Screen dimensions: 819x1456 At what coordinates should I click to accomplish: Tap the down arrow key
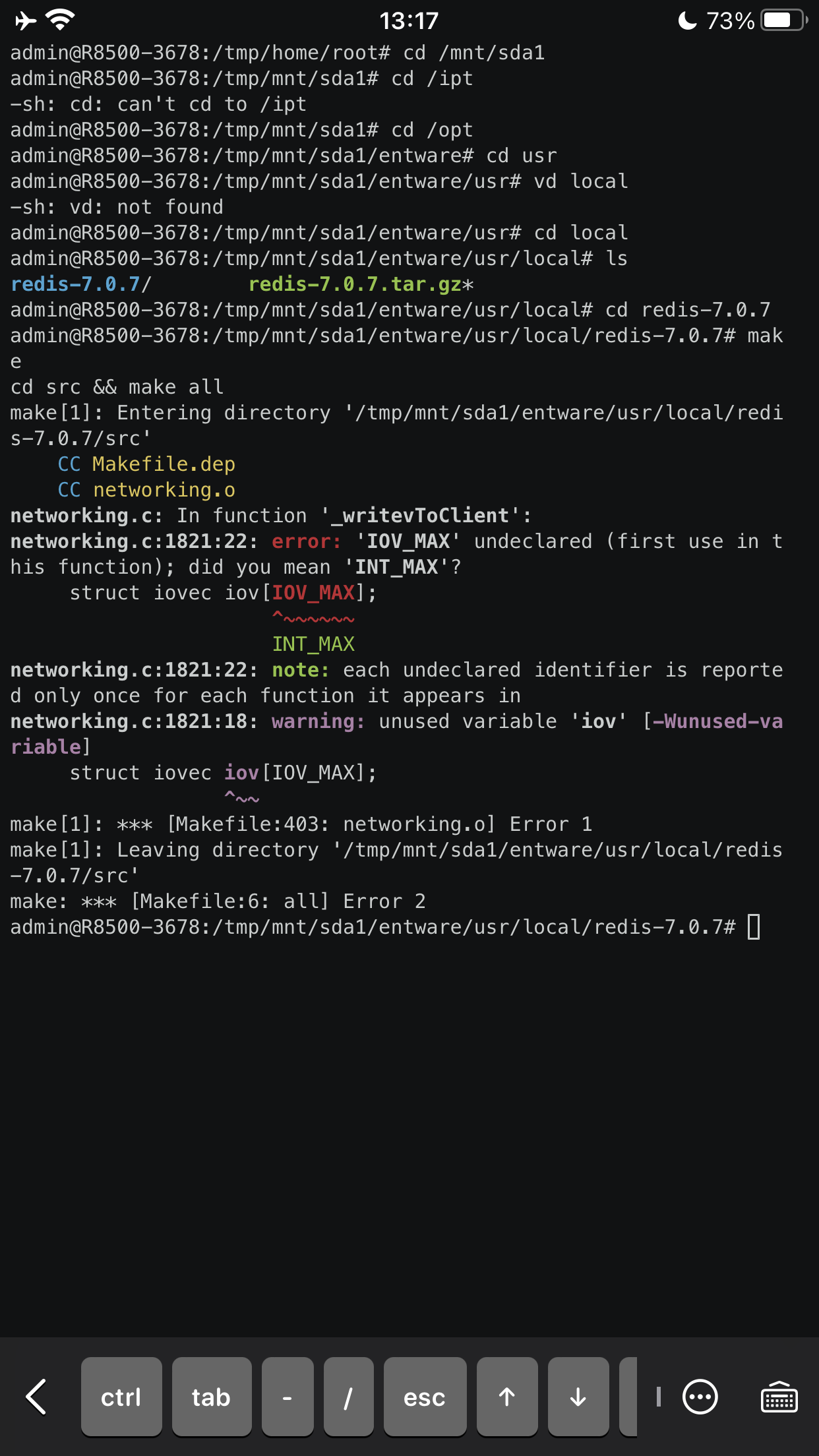click(x=578, y=1397)
